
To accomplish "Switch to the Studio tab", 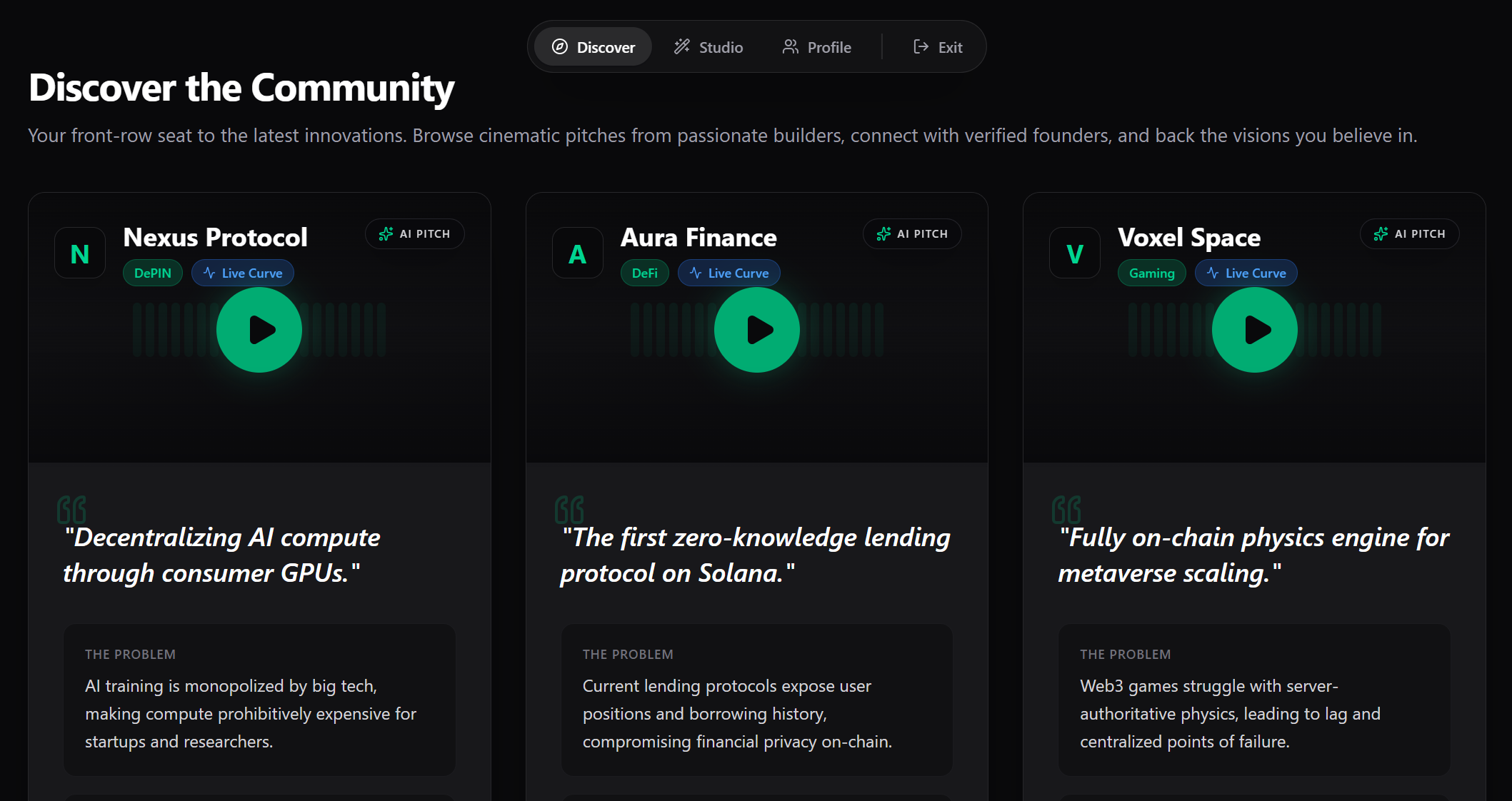I will click(709, 47).
